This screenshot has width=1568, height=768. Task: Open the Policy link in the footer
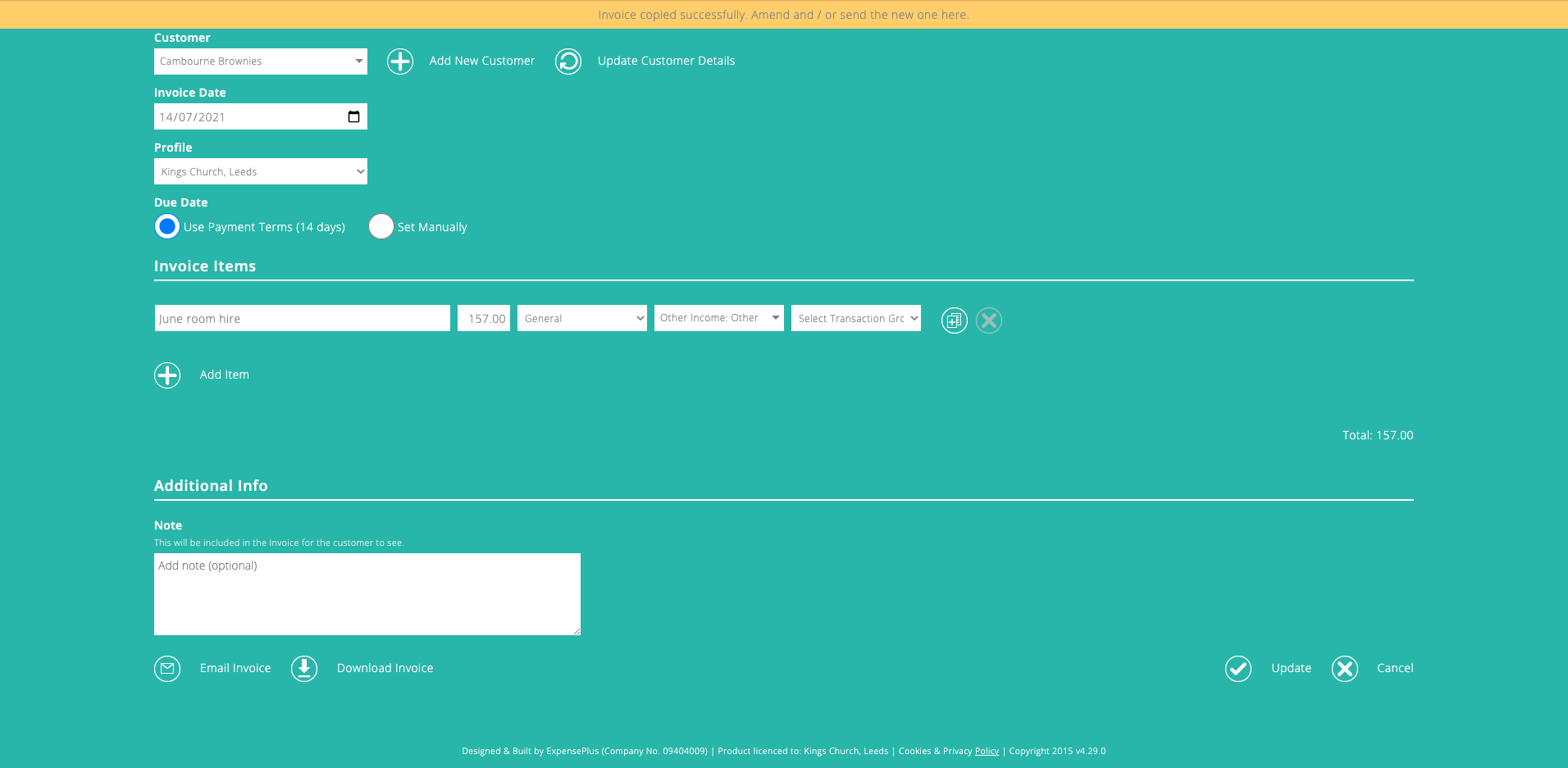pos(986,751)
